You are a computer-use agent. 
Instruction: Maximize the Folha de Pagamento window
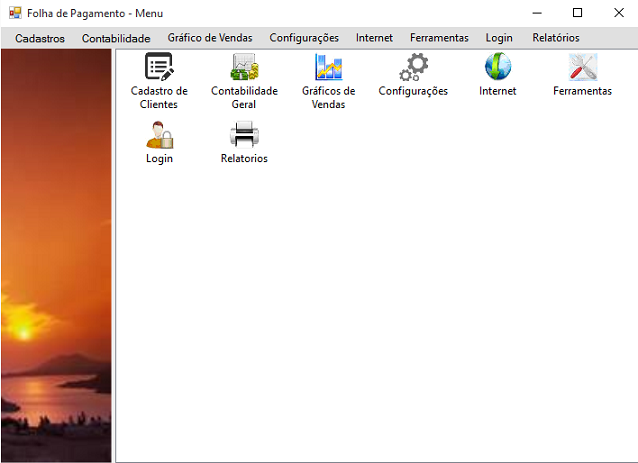(x=577, y=13)
